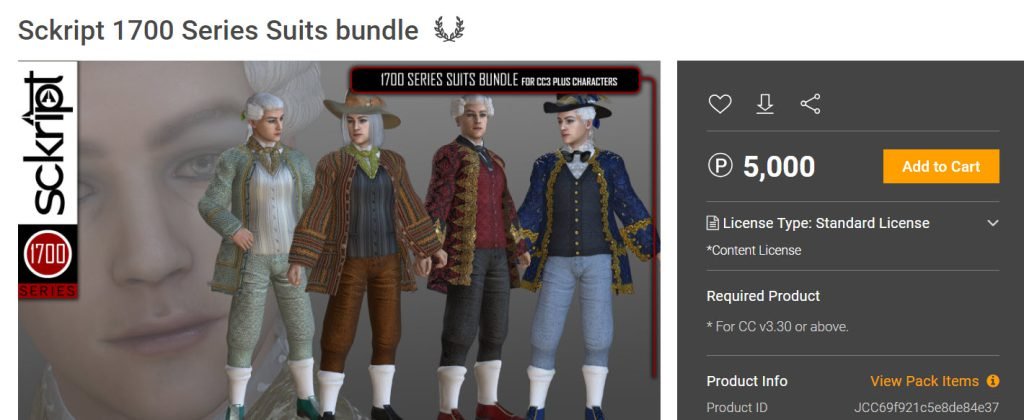Click the document icon beside License Type

point(712,223)
